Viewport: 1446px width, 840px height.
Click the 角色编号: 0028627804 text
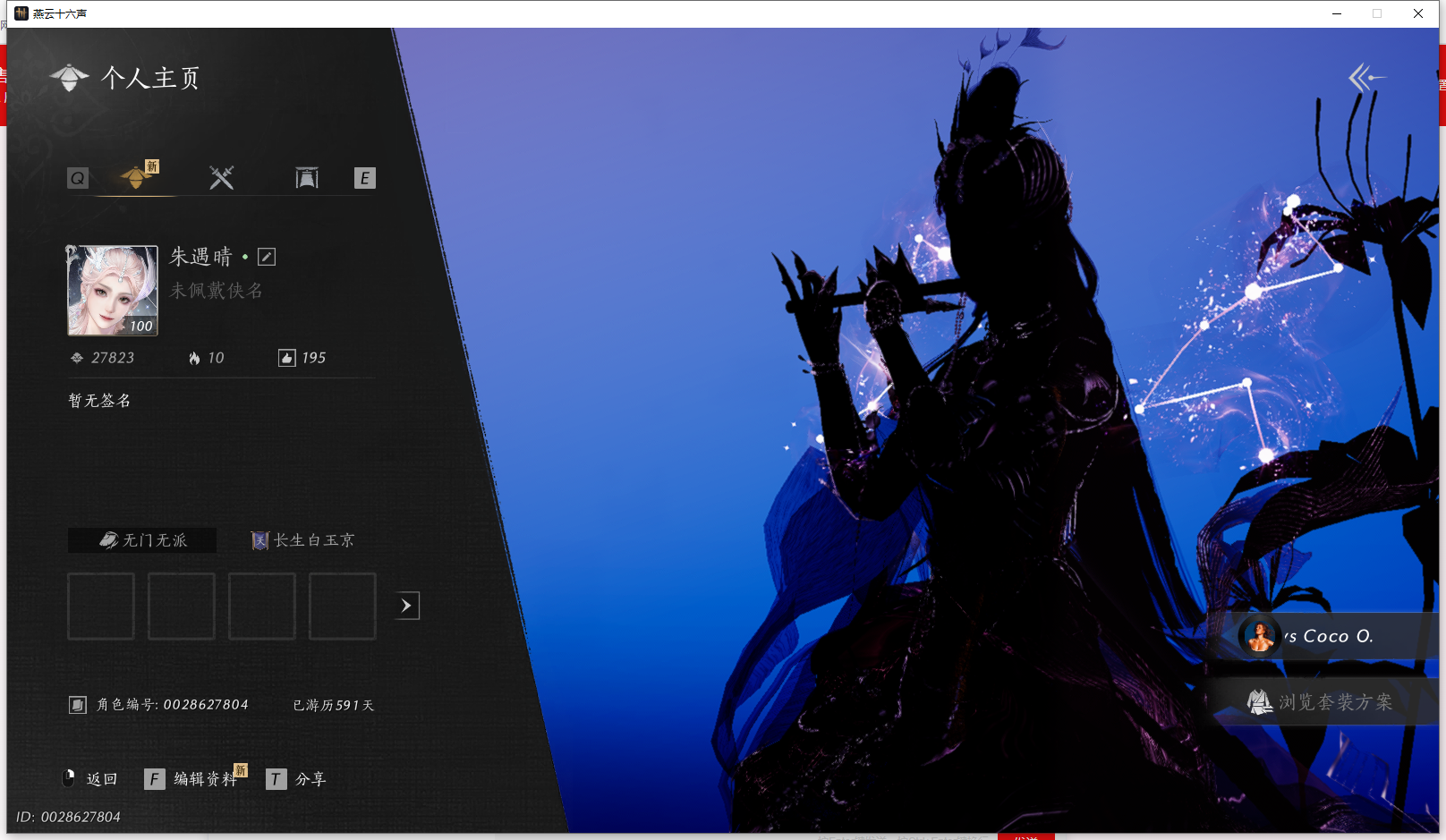173,705
